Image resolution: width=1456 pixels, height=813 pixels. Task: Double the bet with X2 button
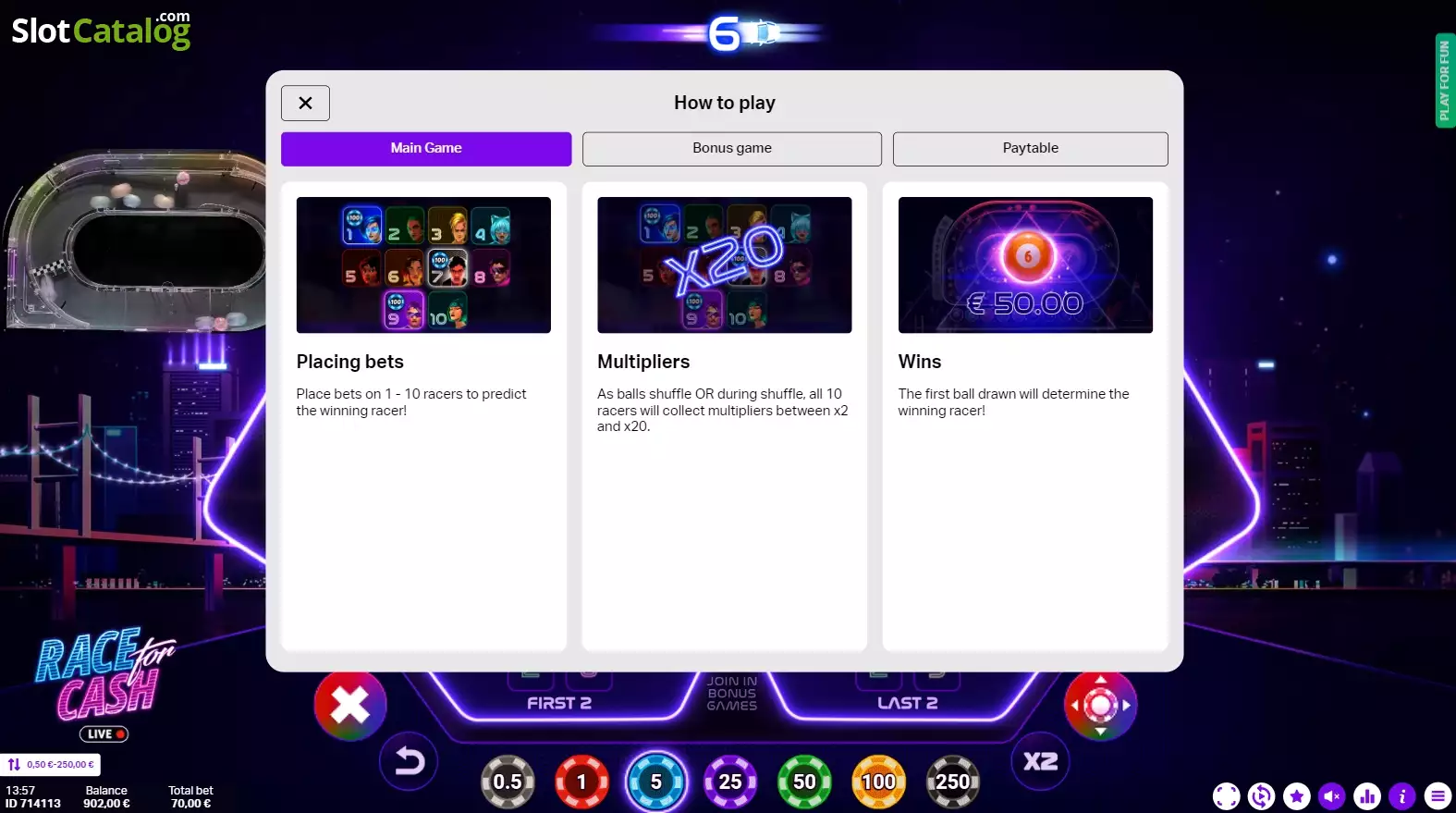pos(1041,761)
